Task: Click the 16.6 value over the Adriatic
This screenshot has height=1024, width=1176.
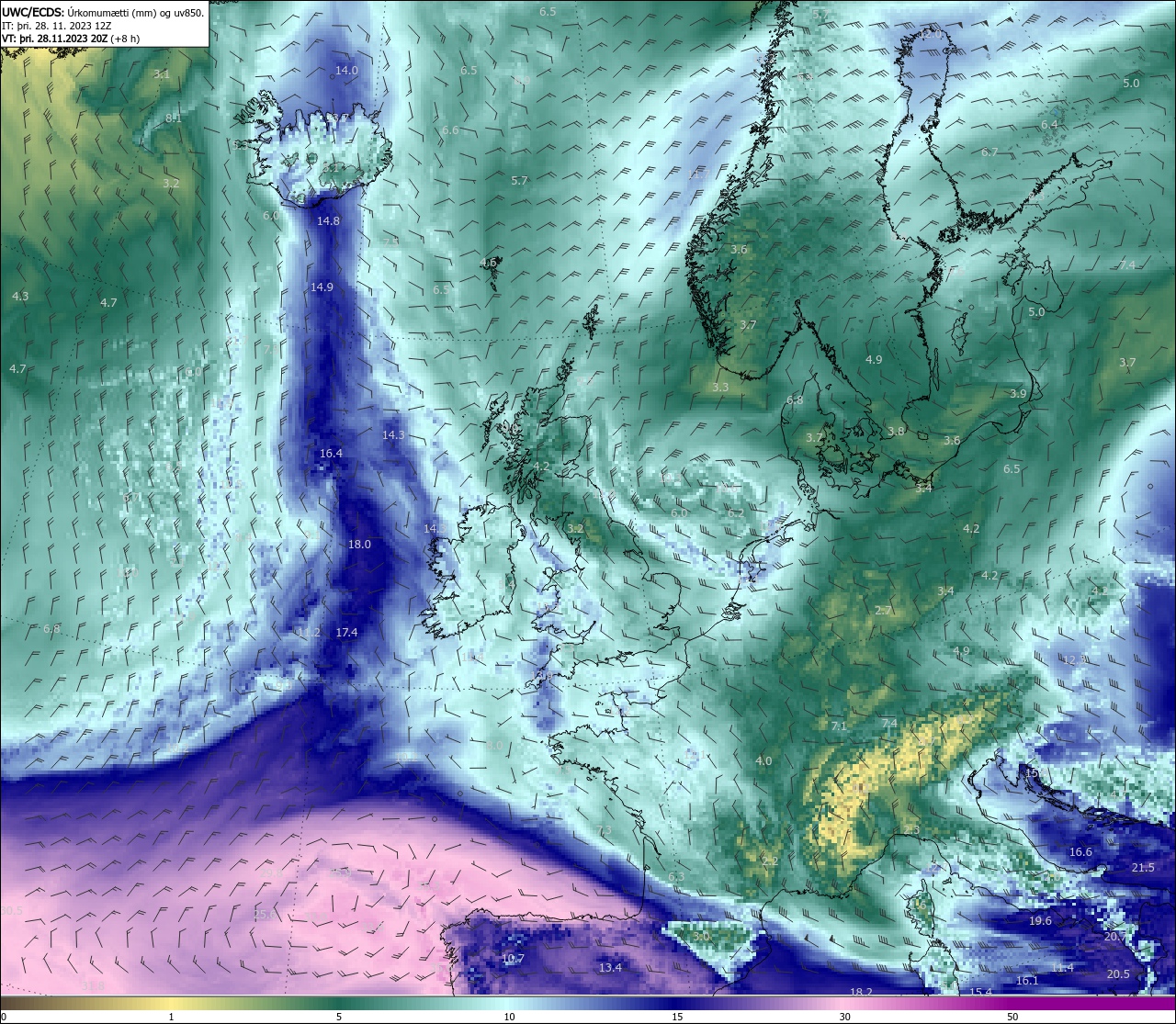Action: point(1080,852)
